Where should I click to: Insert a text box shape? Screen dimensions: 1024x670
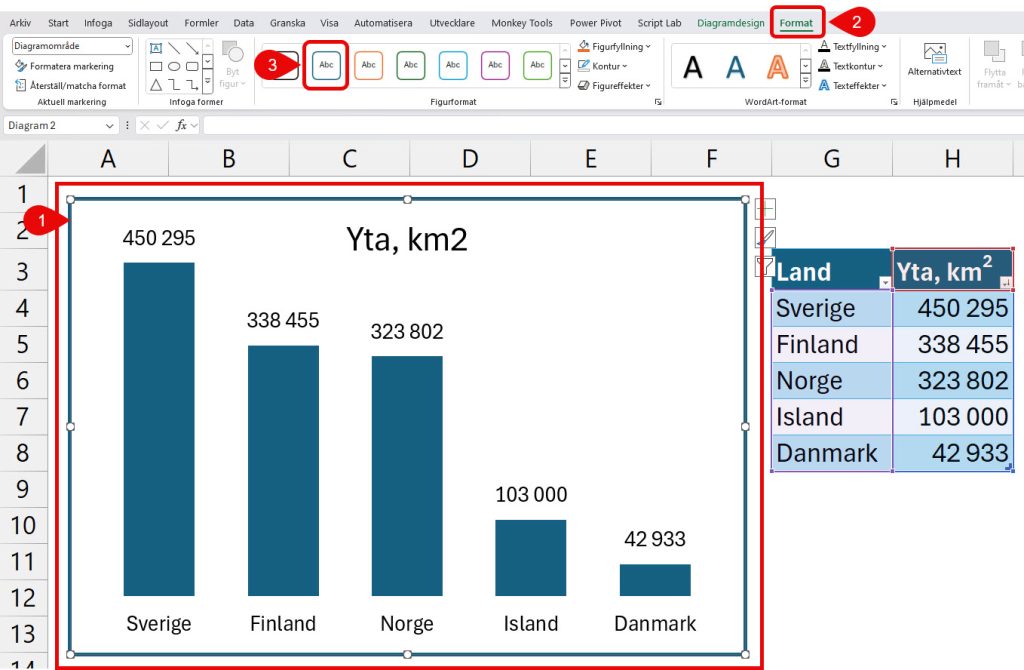point(155,48)
